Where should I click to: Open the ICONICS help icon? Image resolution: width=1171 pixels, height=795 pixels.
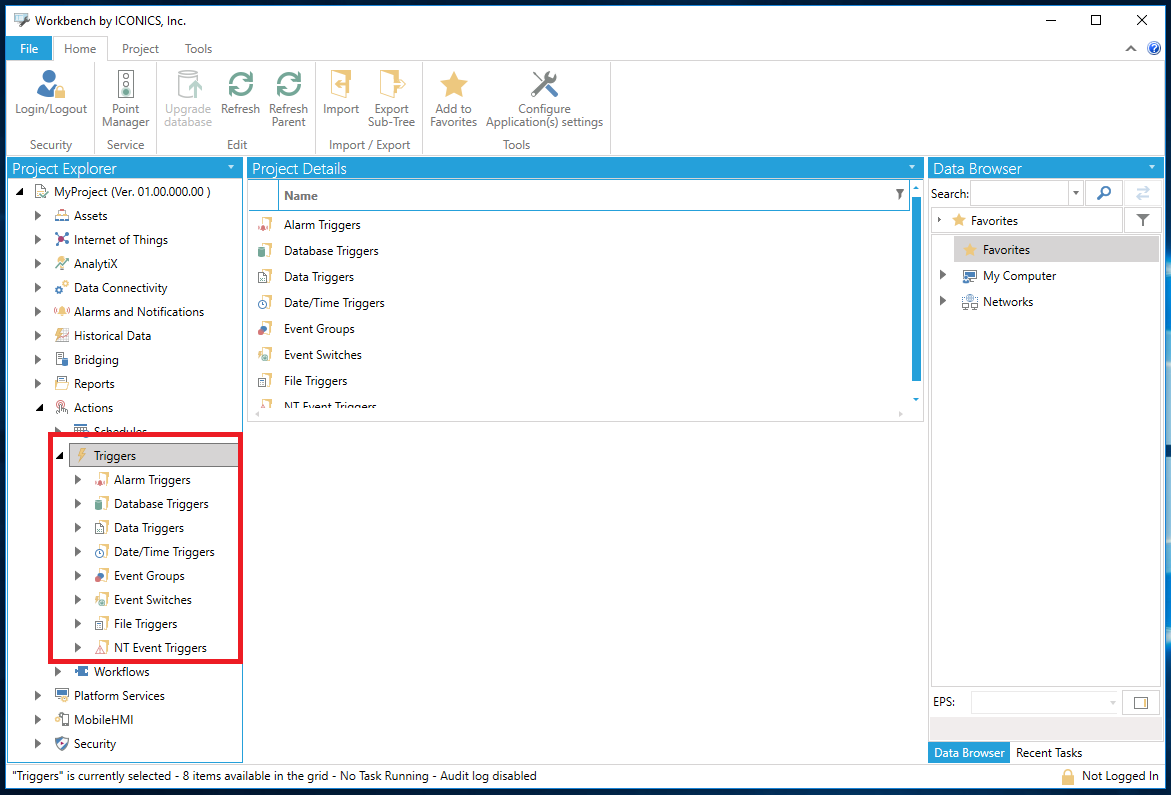[x=1153, y=48]
